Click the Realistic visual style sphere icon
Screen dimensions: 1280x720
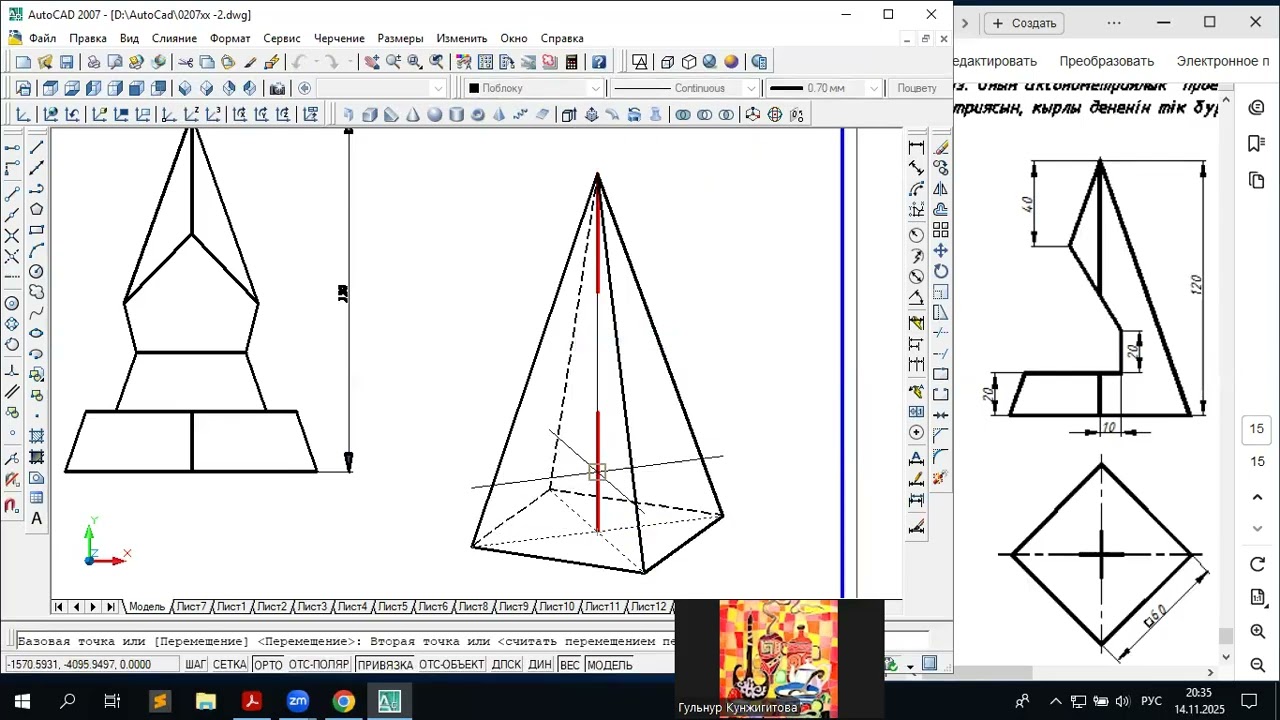[731, 62]
